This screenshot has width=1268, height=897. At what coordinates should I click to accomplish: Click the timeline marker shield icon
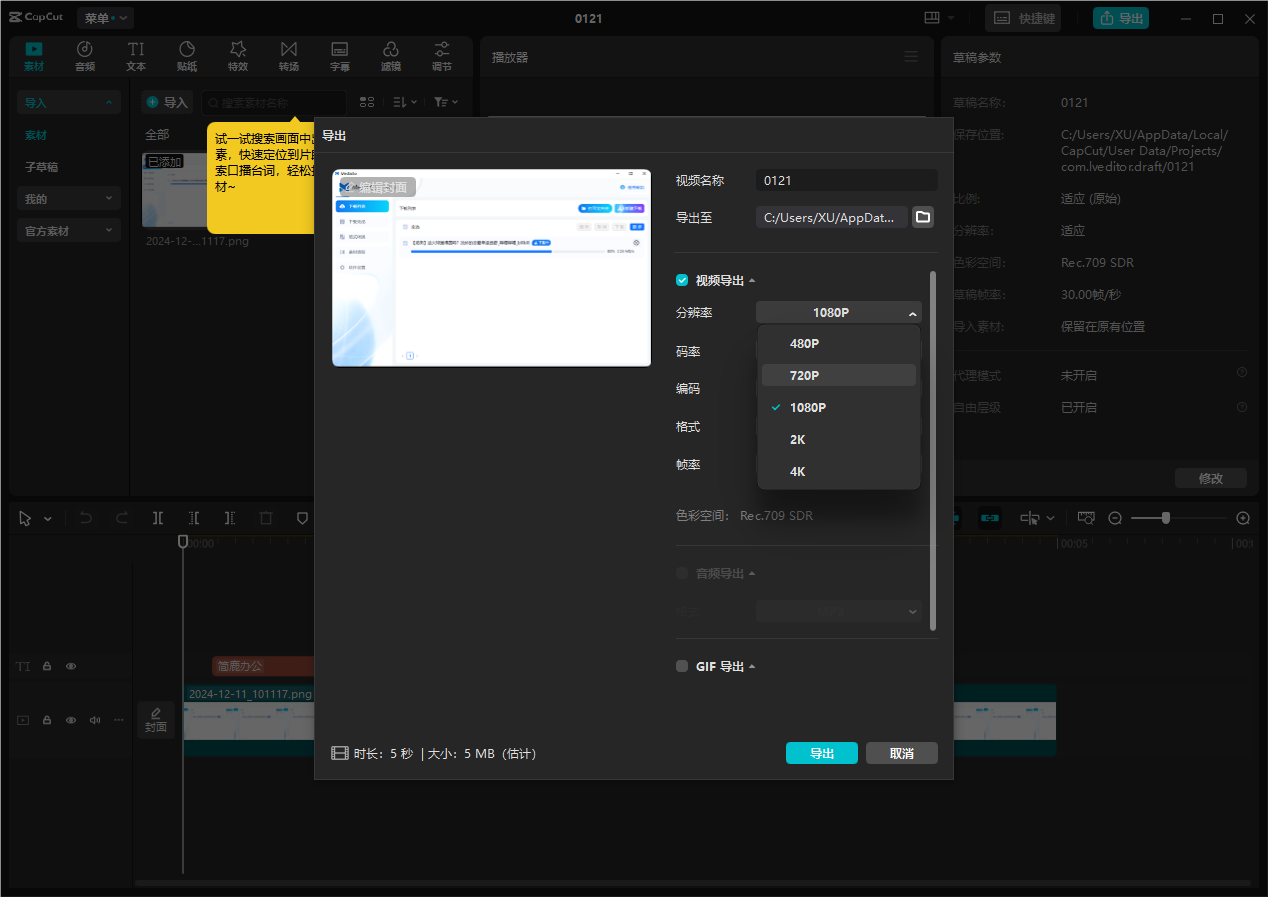(x=302, y=518)
